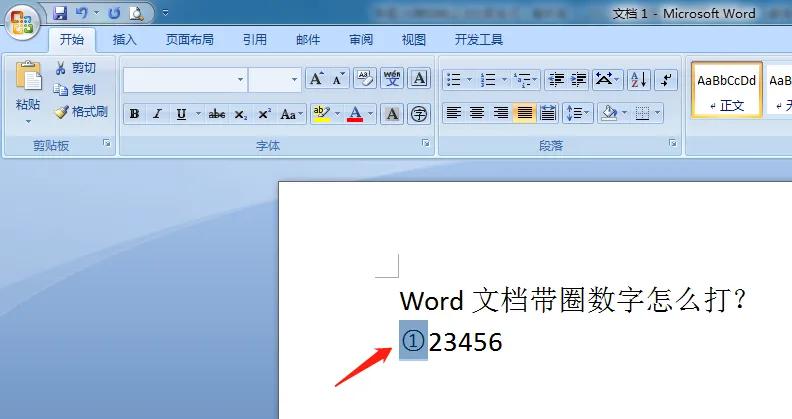Open the 审阅 ribbon tab
The image size is (792, 419).
click(361, 39)
